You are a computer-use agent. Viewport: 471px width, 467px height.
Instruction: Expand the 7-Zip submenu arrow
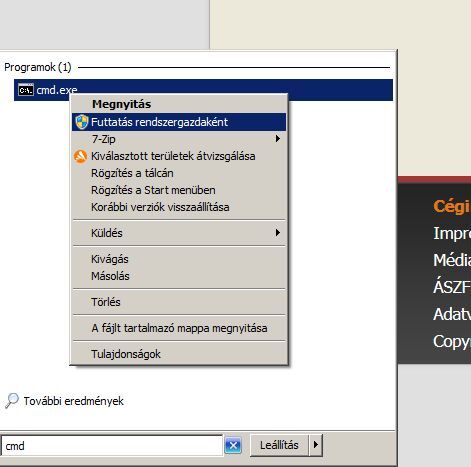coord(277,138)
